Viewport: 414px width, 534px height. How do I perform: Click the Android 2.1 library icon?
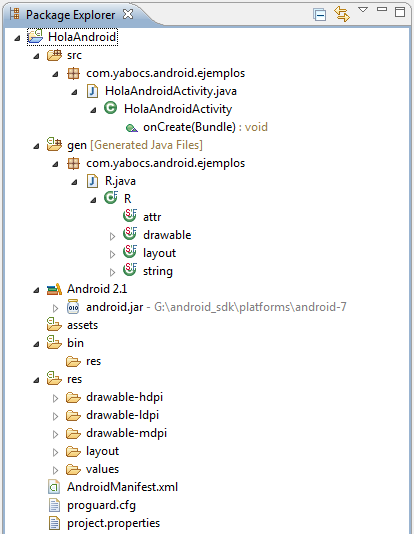click(x=54, y=289)
